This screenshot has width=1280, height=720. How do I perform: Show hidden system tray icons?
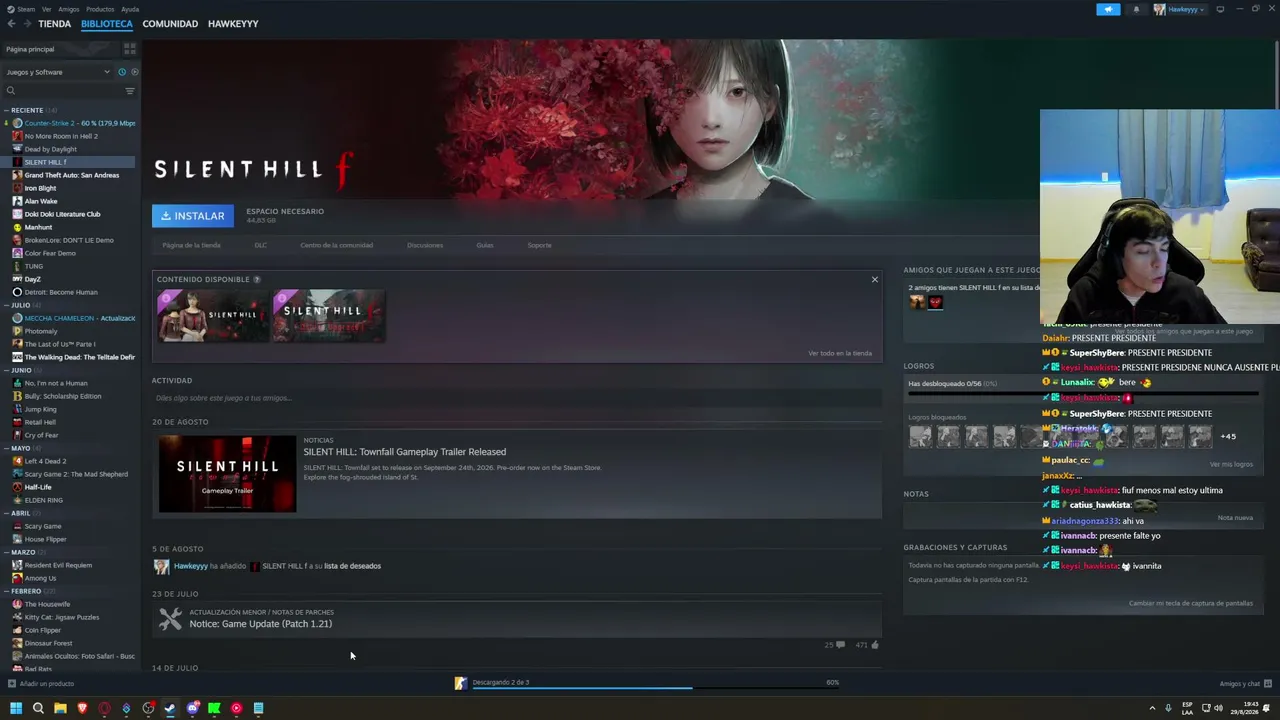point(1152,708)
